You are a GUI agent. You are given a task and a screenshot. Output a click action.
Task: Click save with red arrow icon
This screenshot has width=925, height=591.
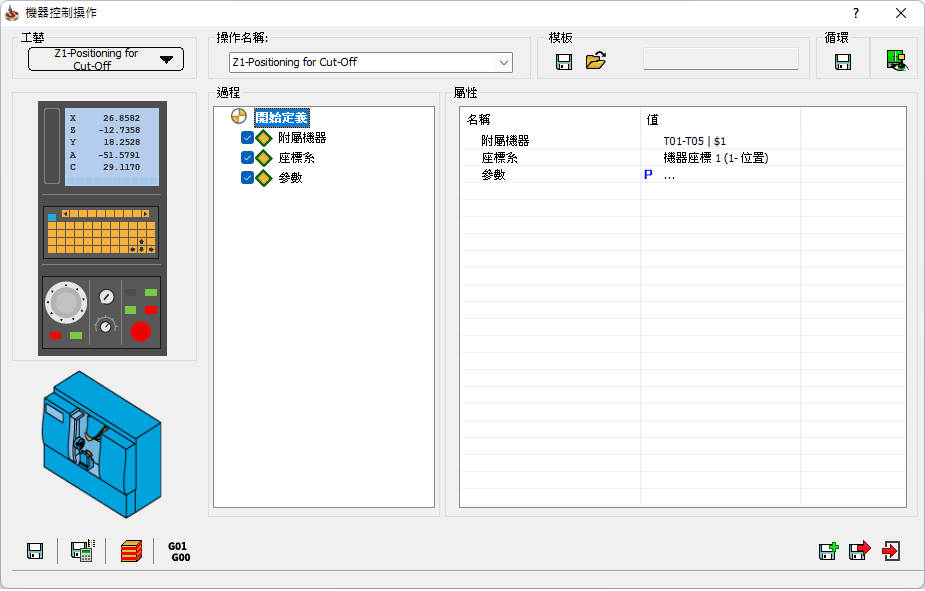point(860,550)
